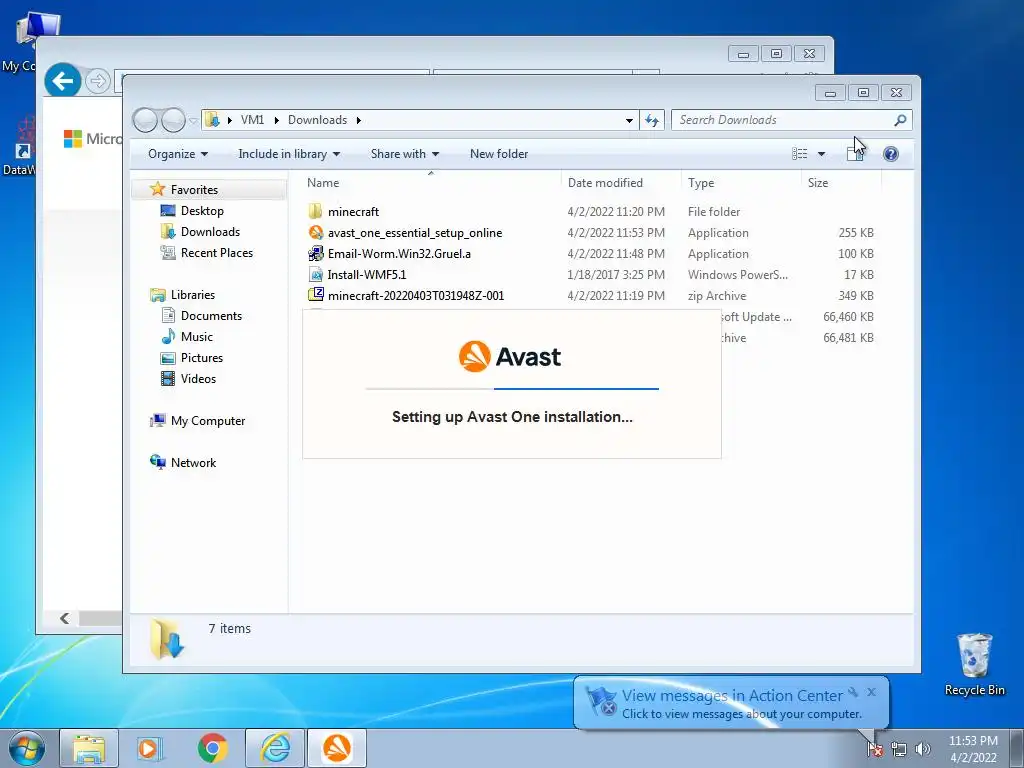1024x768 pixels.
Task: Expand the arrow after Downloads breadcrumb
Action: point(359,120)
